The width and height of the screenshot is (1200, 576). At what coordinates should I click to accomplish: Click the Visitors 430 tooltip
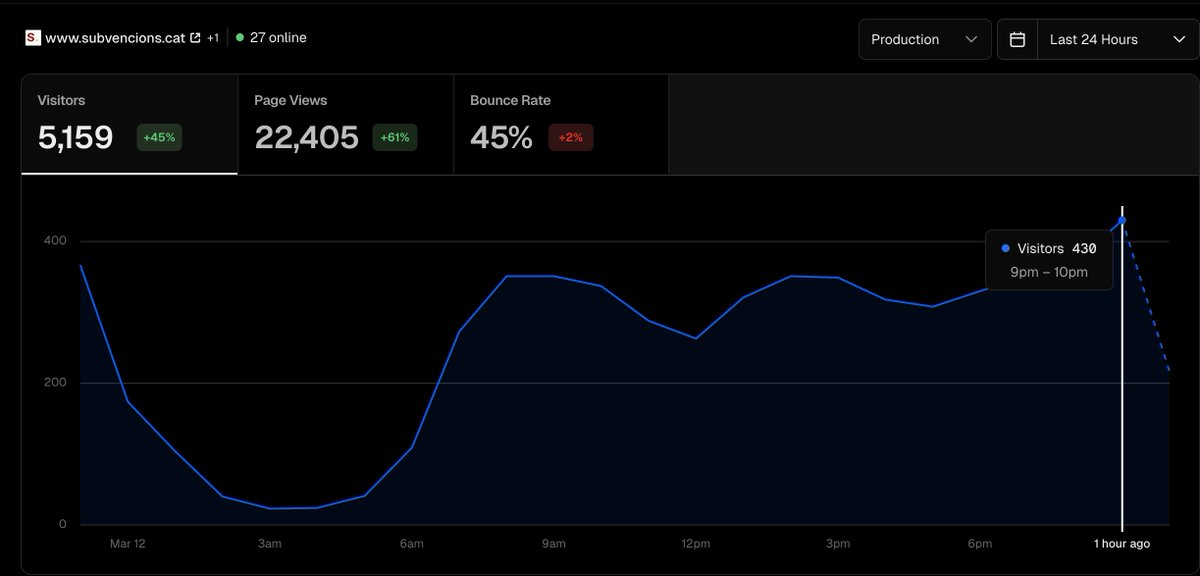pyautogui.click(x=1049, y=260)
